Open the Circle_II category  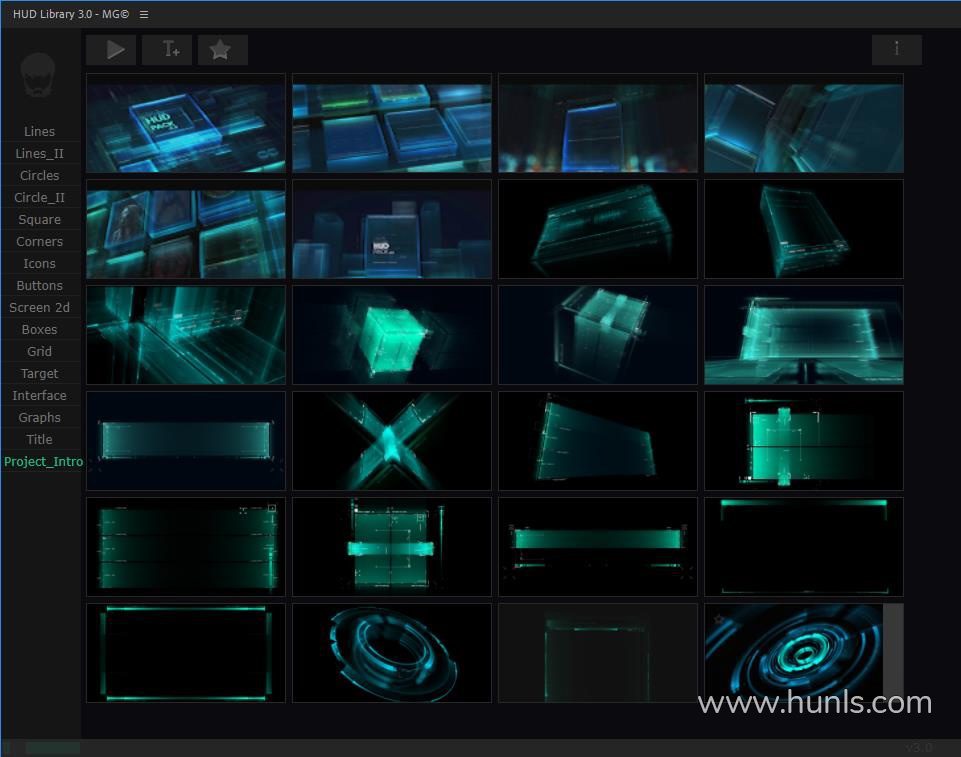click(39, 197)
